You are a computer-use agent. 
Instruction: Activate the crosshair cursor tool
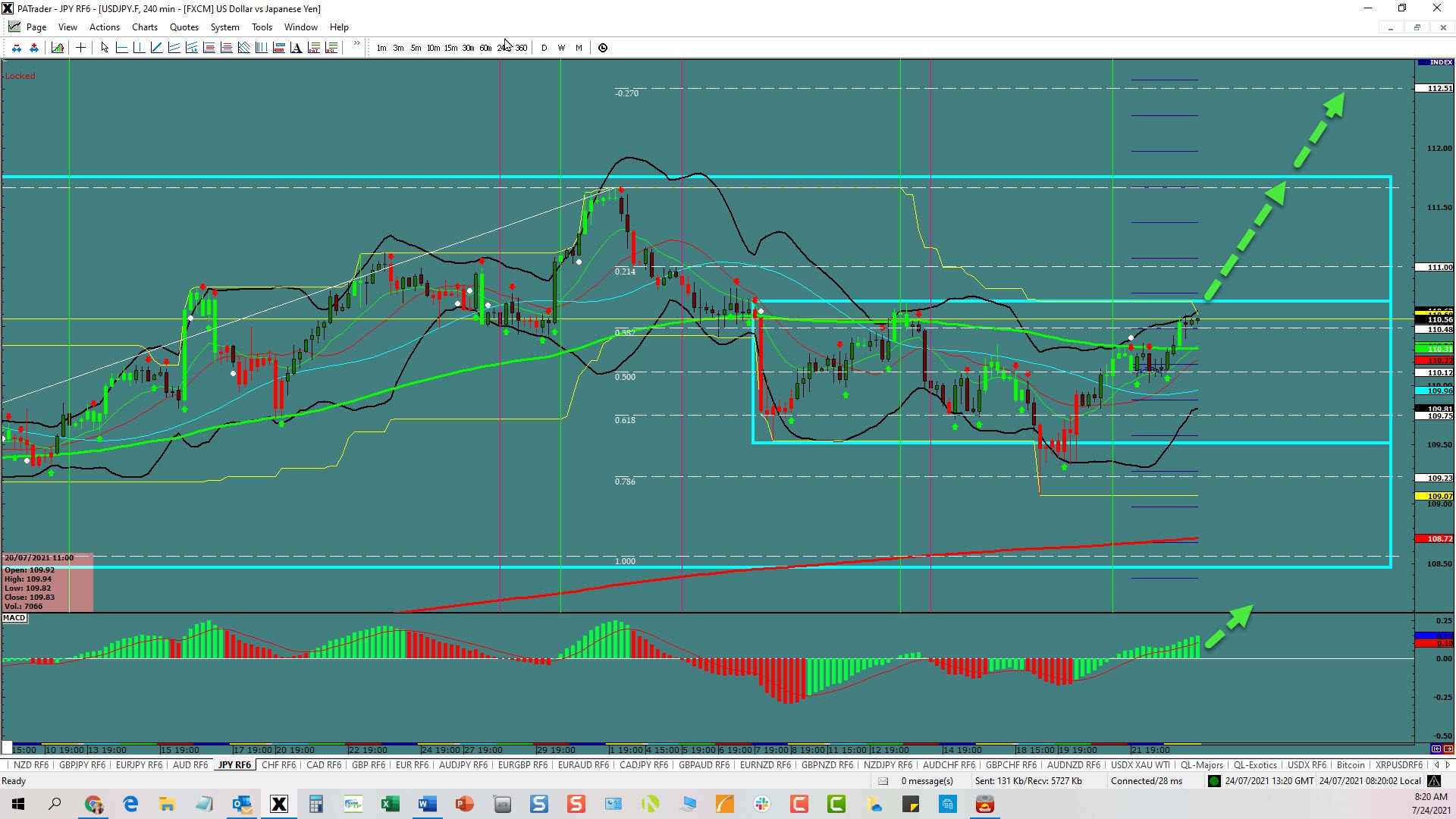tap(80, 48)
